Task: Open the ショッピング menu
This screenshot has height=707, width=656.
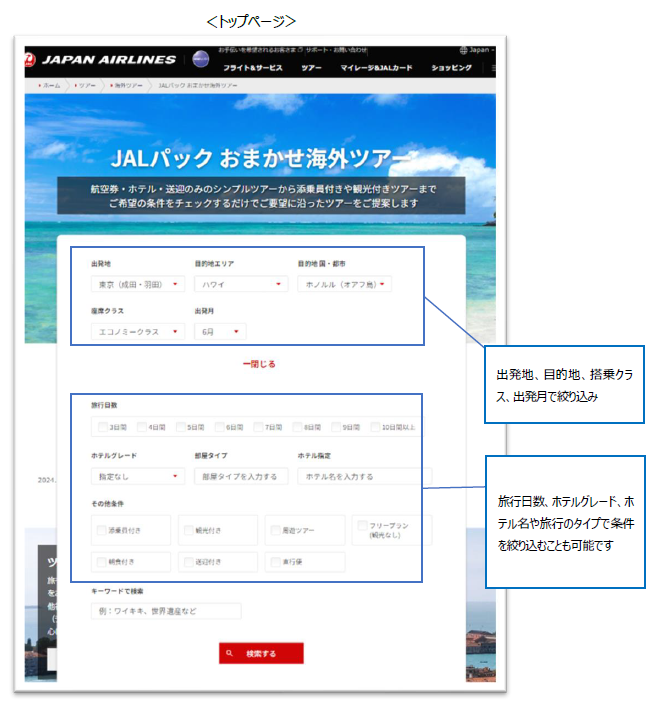Action: point(451,68)
